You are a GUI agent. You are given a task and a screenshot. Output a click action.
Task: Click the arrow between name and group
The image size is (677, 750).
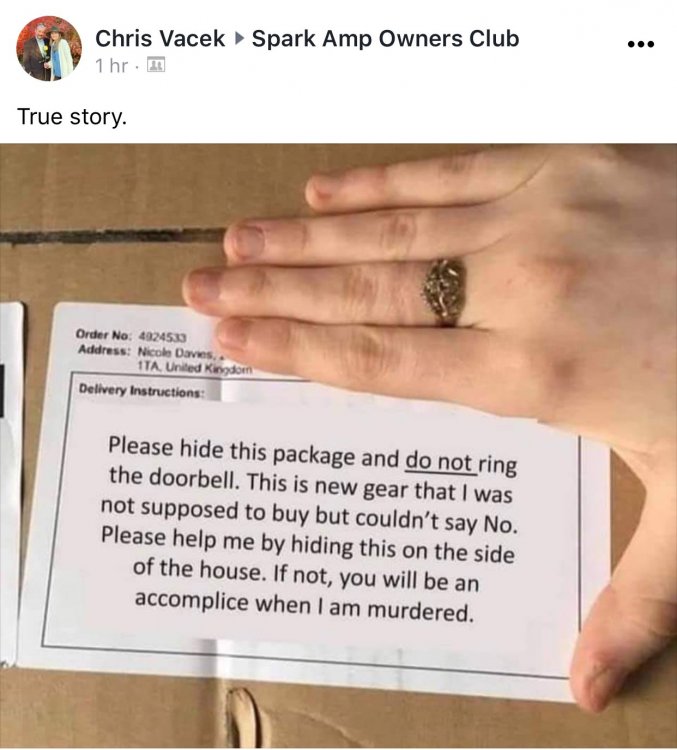[238, 38]
